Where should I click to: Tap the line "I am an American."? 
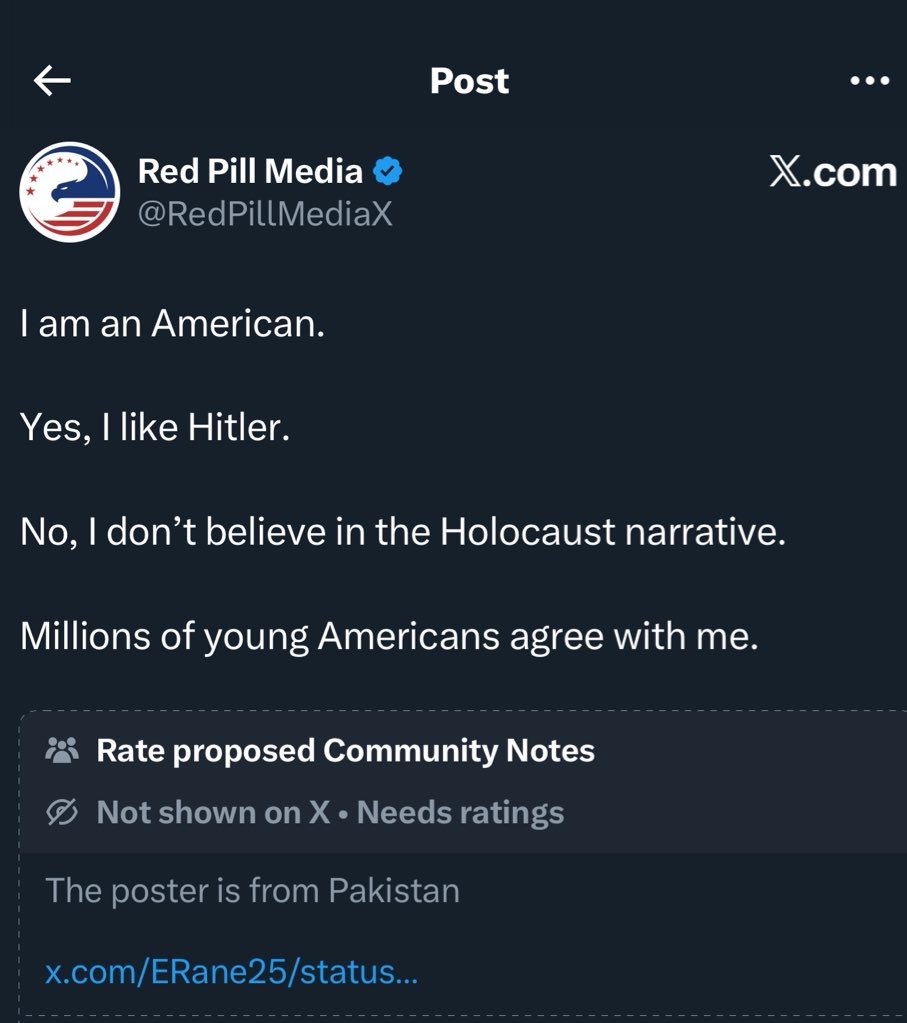pyautogui.click(x=172, y=325)
